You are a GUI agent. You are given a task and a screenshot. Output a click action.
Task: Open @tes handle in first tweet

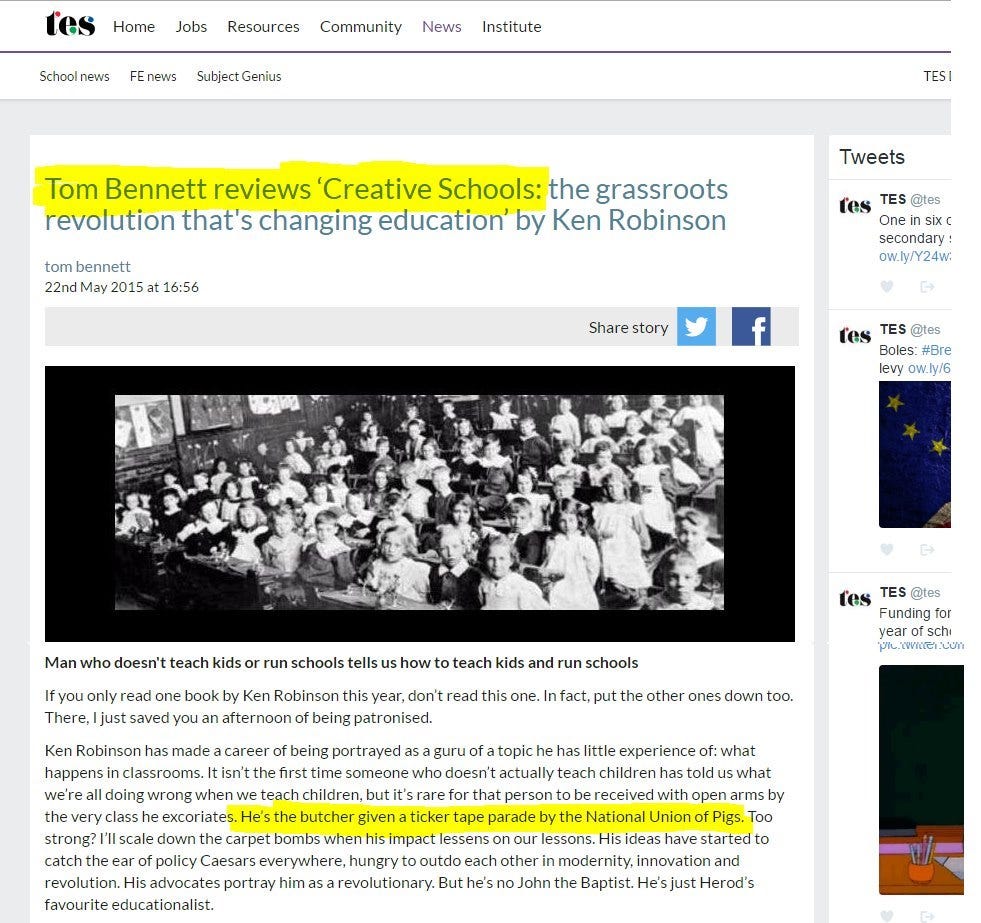pos(925,199)
